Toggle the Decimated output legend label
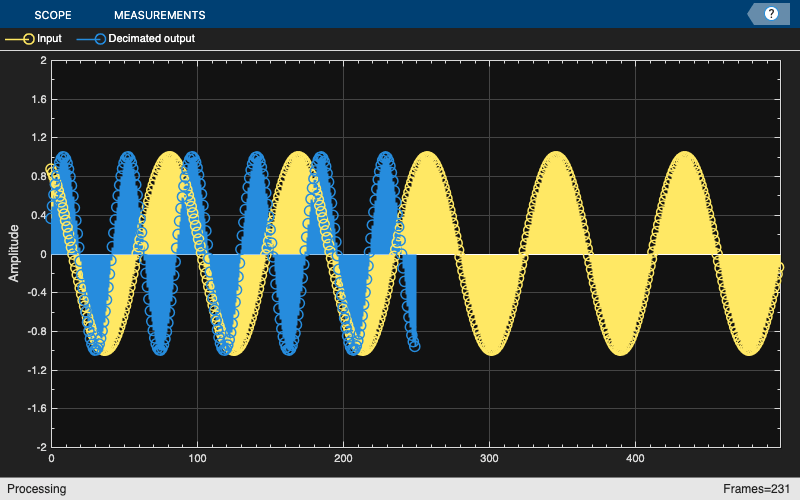800x500 pixels. pyautogui.click(x=152, y=38)
